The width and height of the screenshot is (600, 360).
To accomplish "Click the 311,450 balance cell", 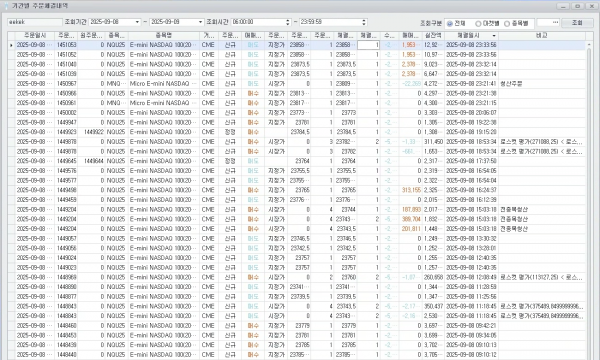I will coord(434,142).
